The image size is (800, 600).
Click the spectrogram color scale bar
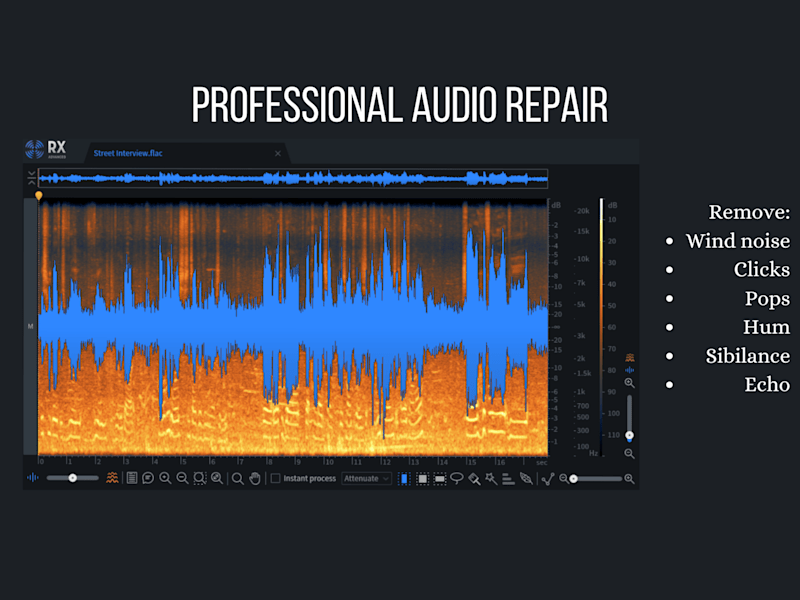coord(602,327)
